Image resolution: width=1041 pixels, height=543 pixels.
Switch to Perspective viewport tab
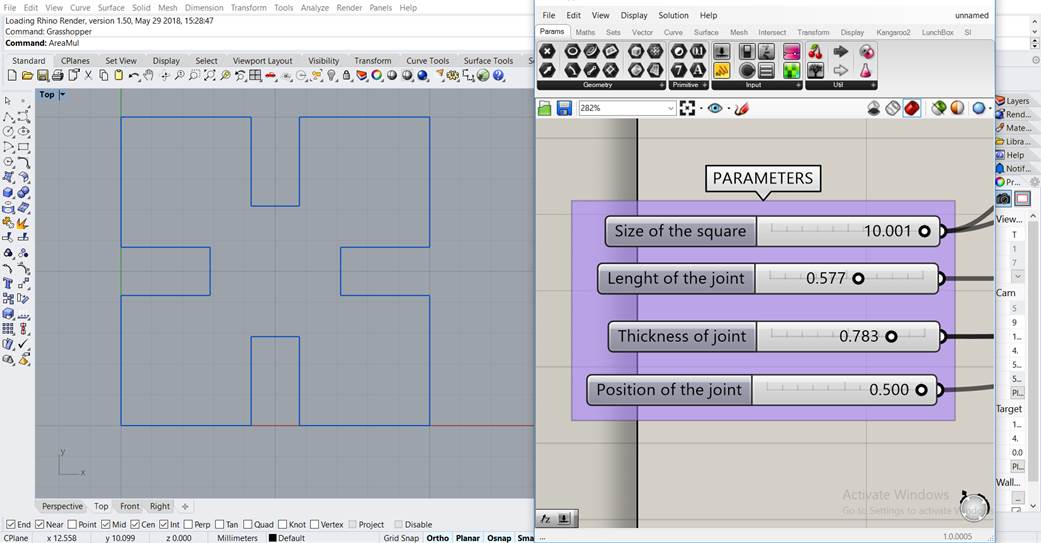(x=62, y=506)
